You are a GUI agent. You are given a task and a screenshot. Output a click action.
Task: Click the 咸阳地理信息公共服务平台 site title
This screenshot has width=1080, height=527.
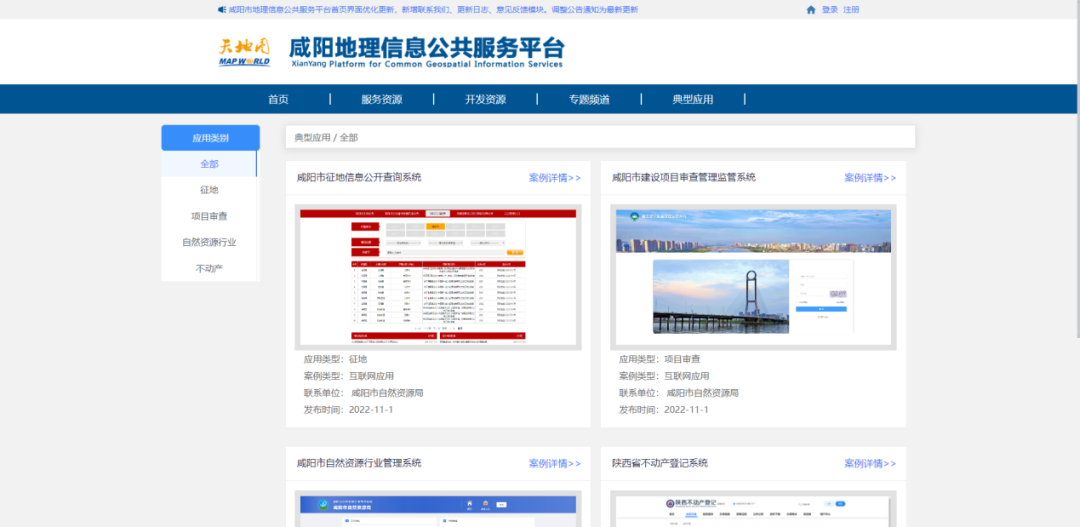coord(426,52)
